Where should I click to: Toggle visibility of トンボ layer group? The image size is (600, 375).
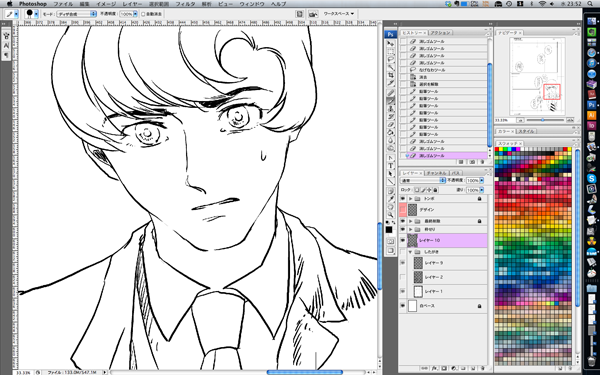pos(403,199)
